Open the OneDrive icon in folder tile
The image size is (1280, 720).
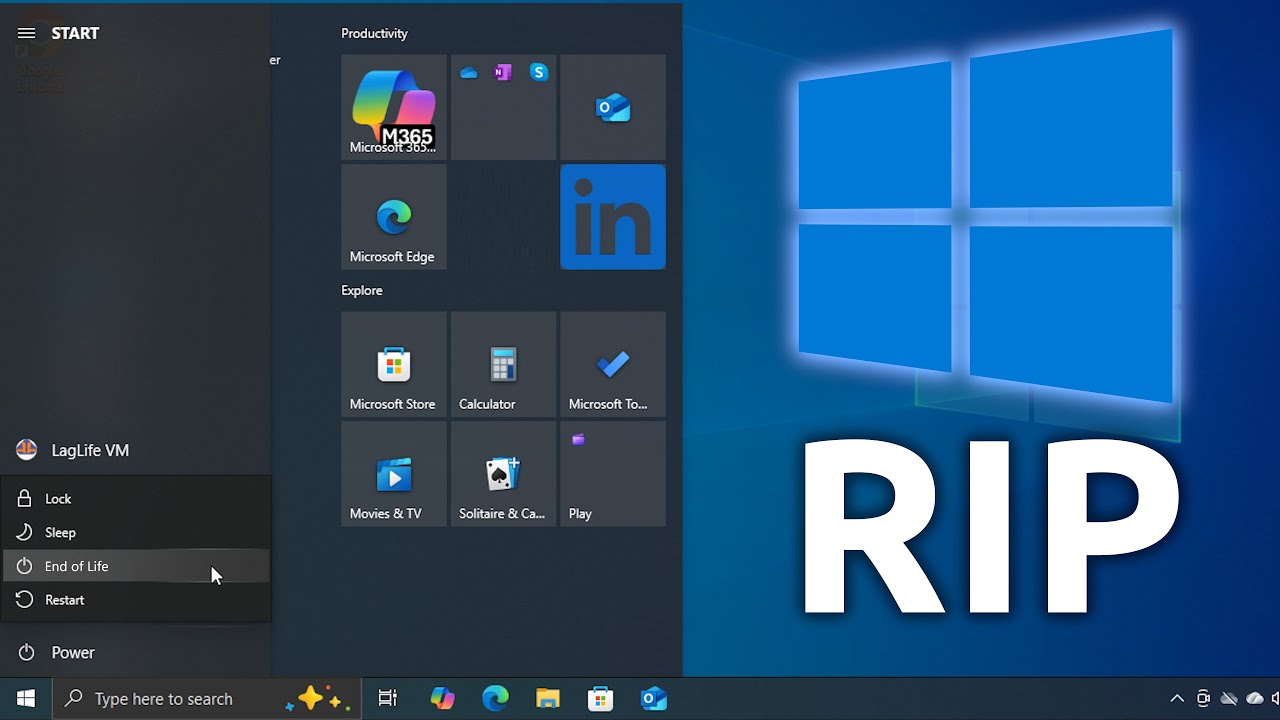click(x=468, y=72)
